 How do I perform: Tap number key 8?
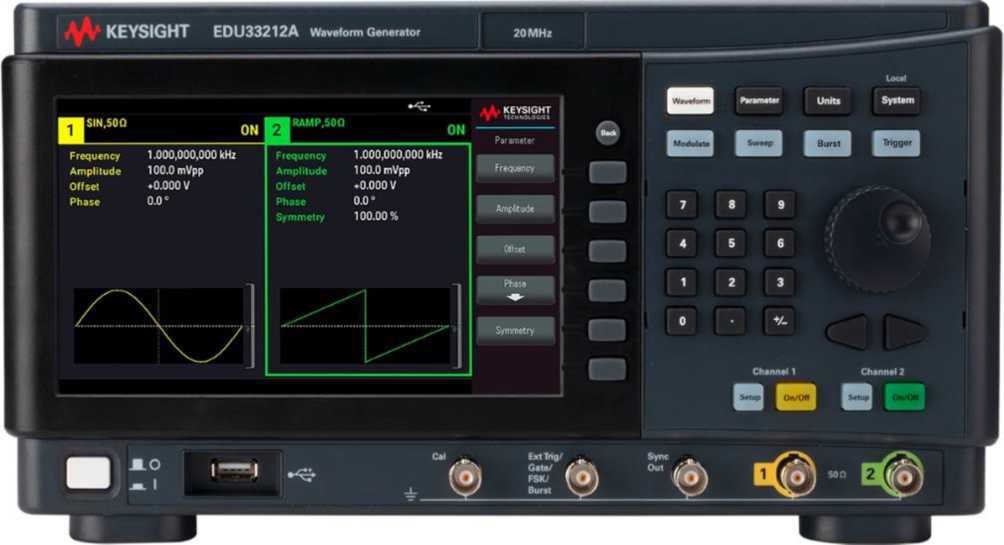pyautogui.click(x=731, y=205)
